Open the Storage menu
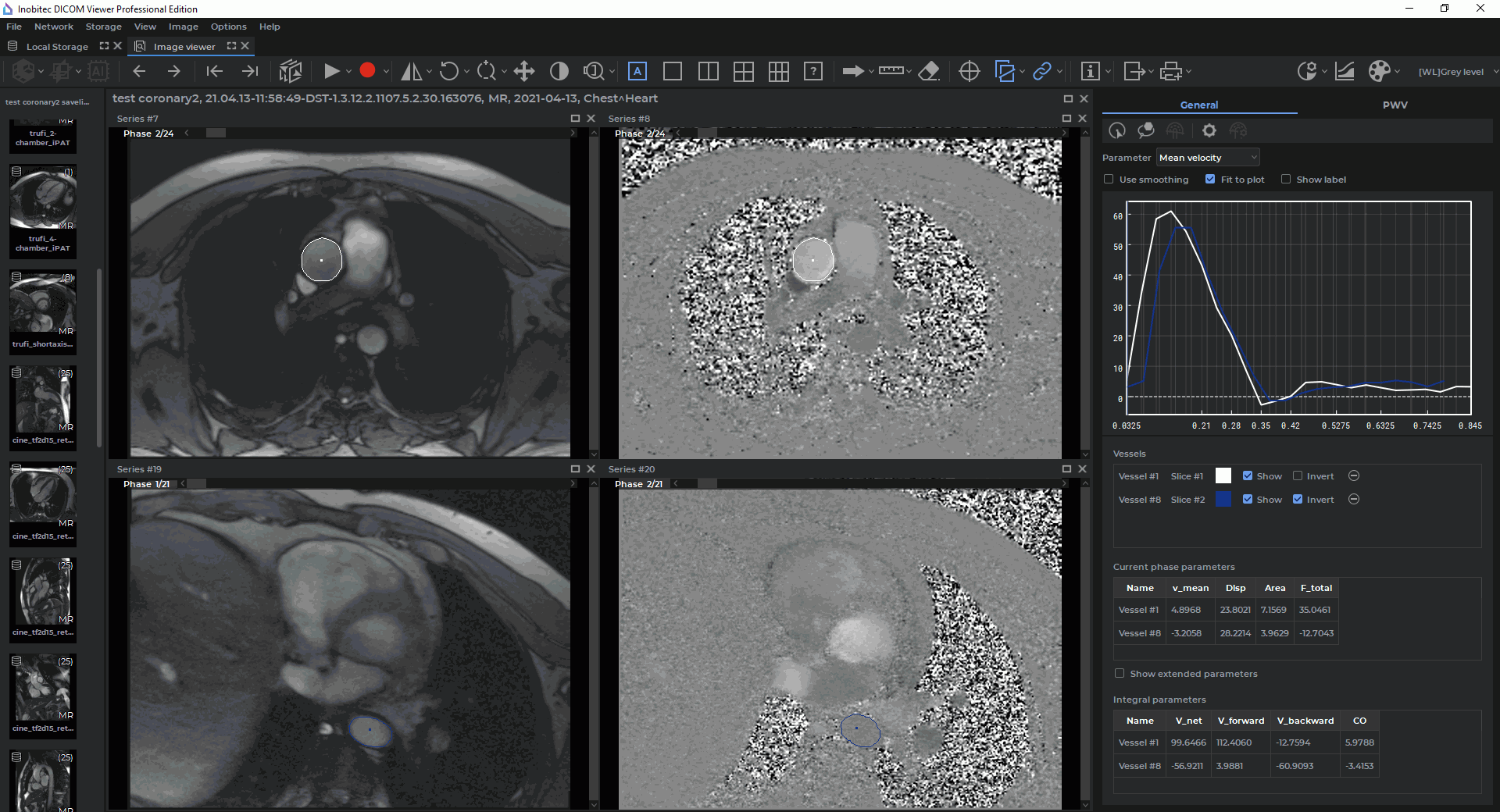The image size is (1500, 812). pos(104,27)
